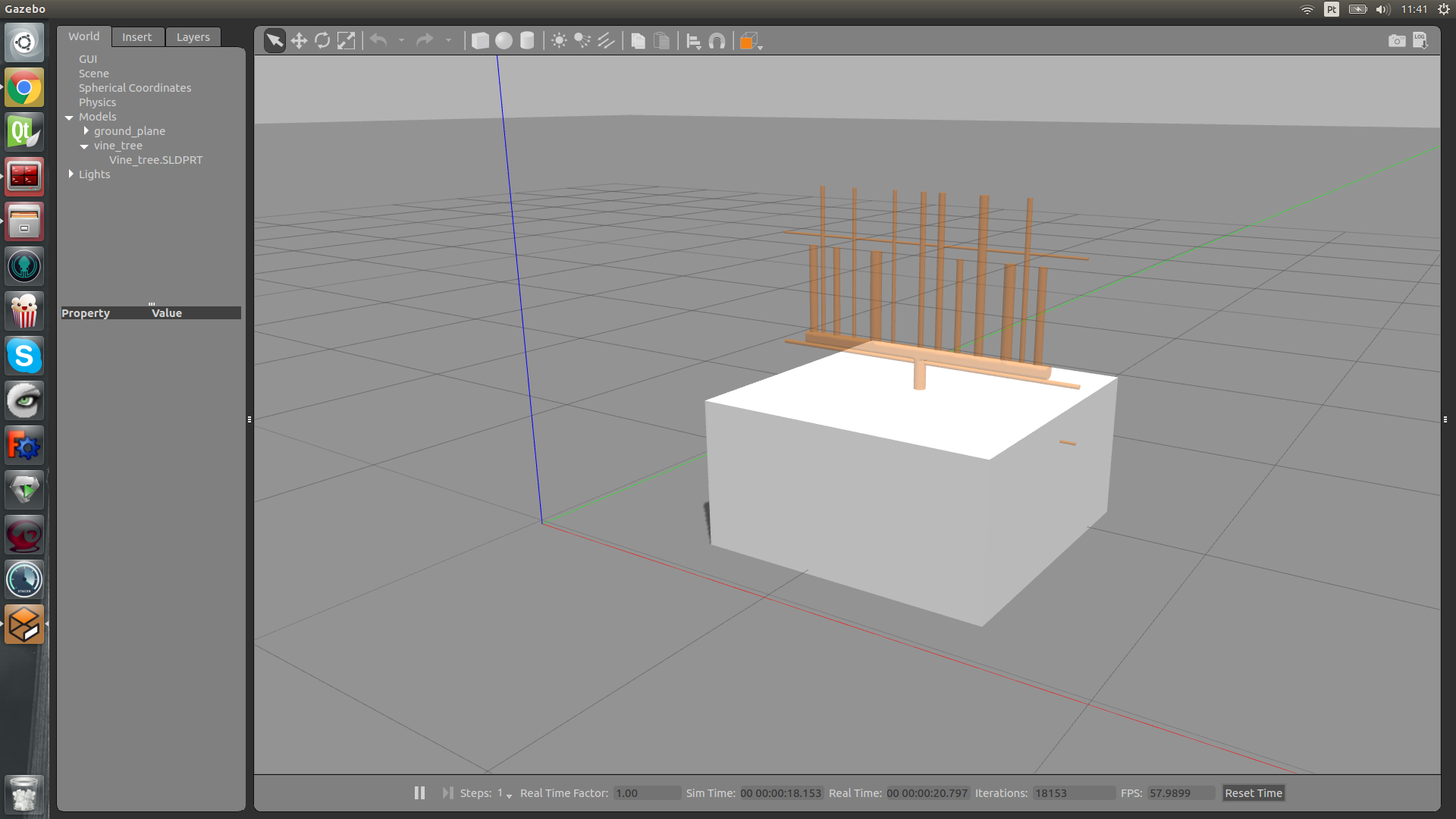Add a directional light
The height and width of the screenshot is (819, 1456).
click(x=606, y=41)
